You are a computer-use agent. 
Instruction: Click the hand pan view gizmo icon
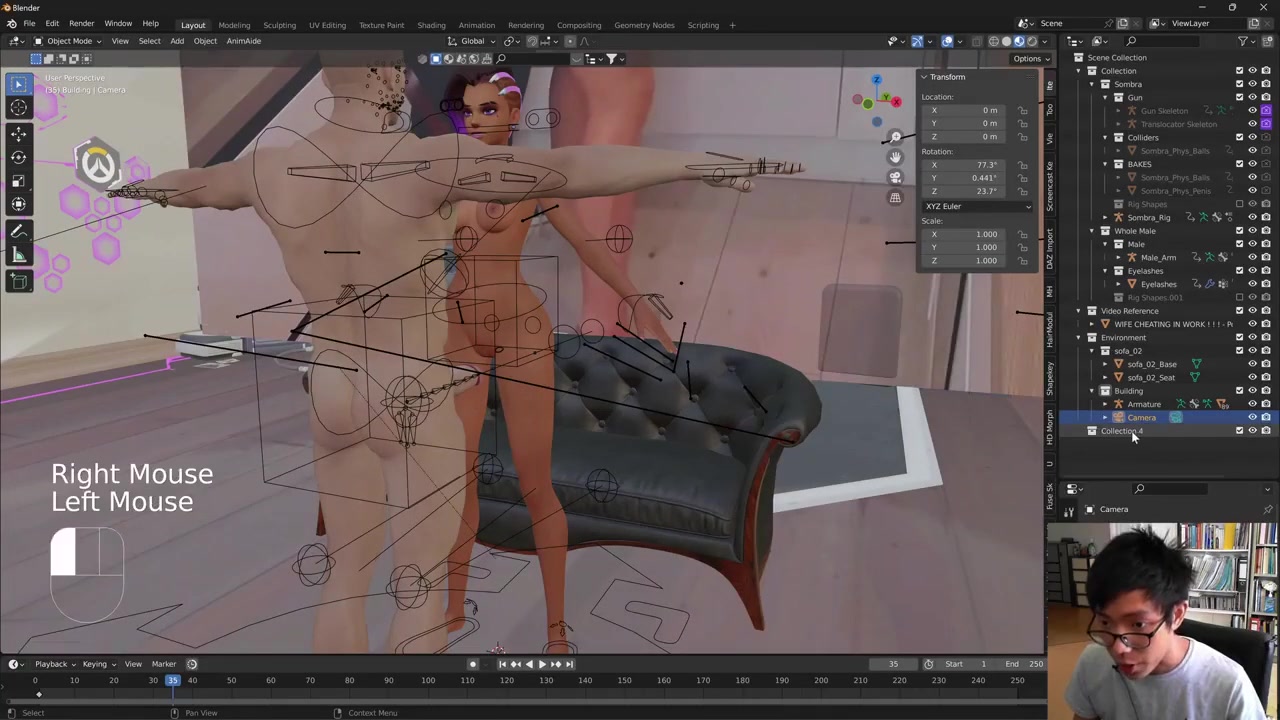pyautogui.click(x=895, y=157)
